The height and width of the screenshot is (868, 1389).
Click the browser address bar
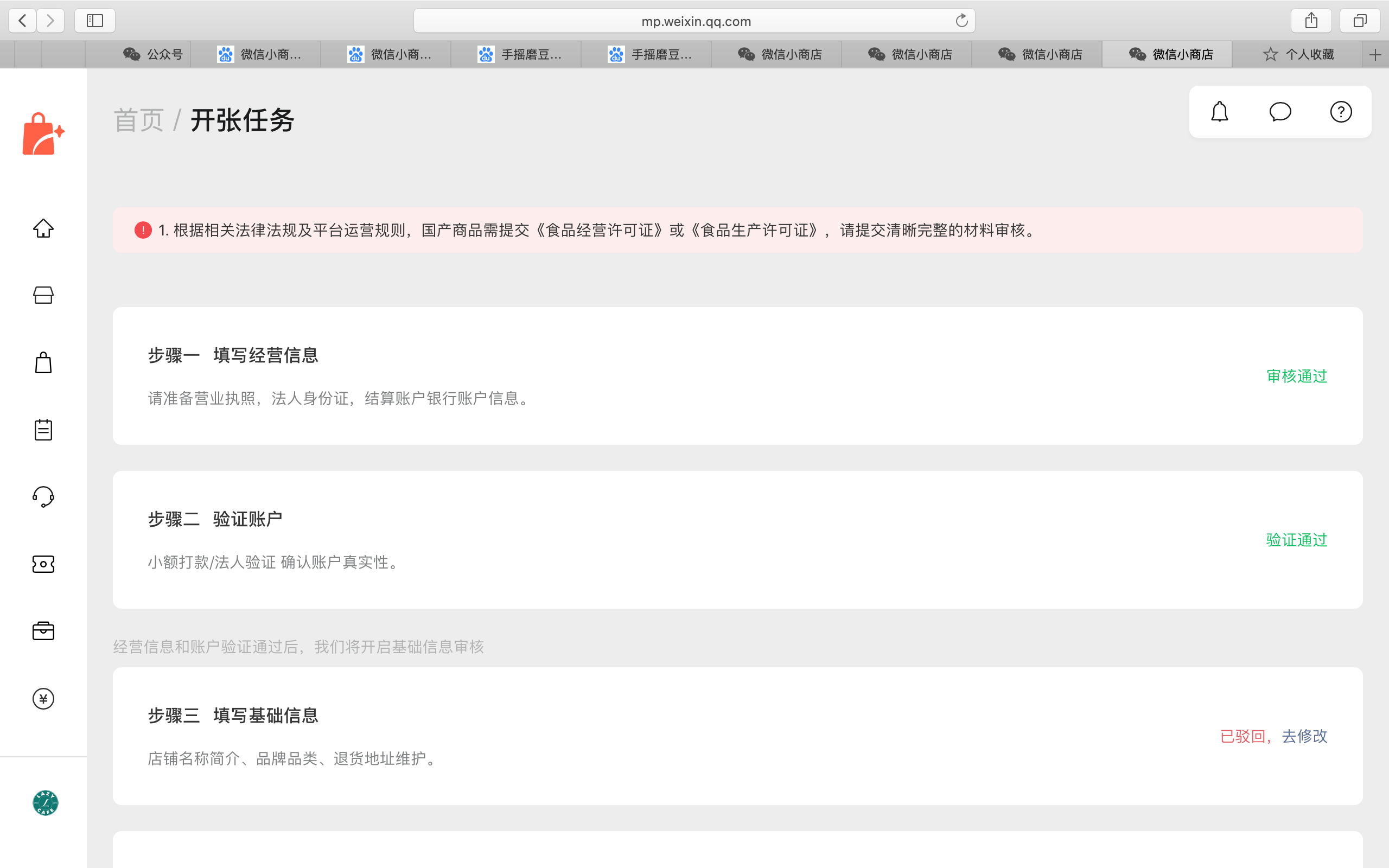tap(694, 21)
